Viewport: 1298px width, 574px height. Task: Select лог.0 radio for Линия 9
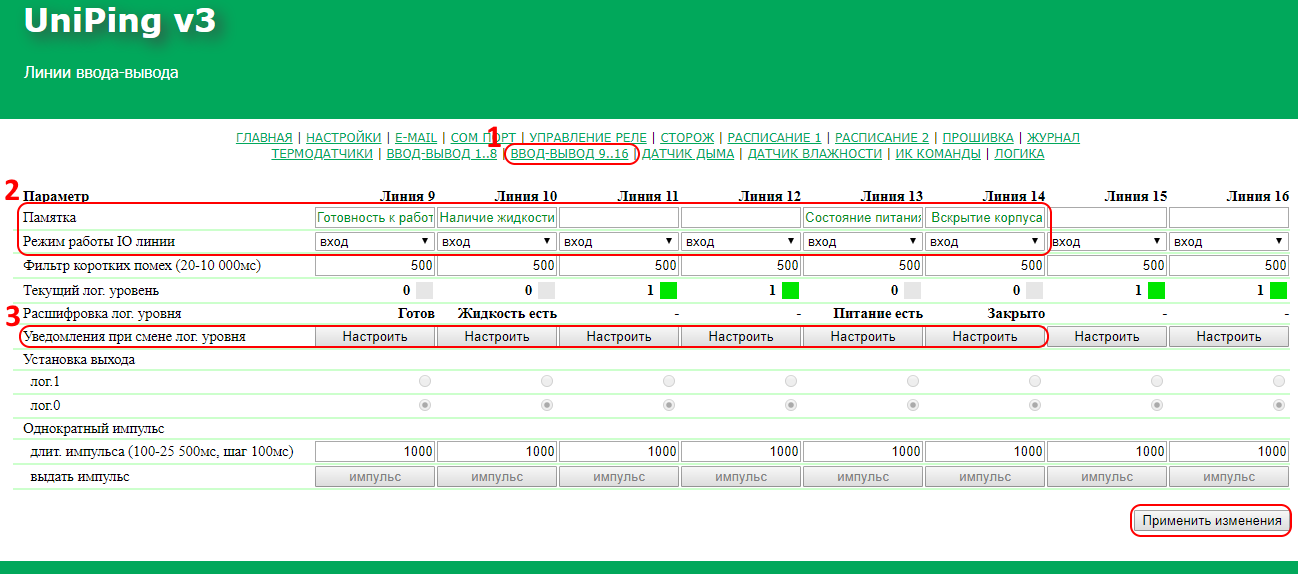point(425,406)
